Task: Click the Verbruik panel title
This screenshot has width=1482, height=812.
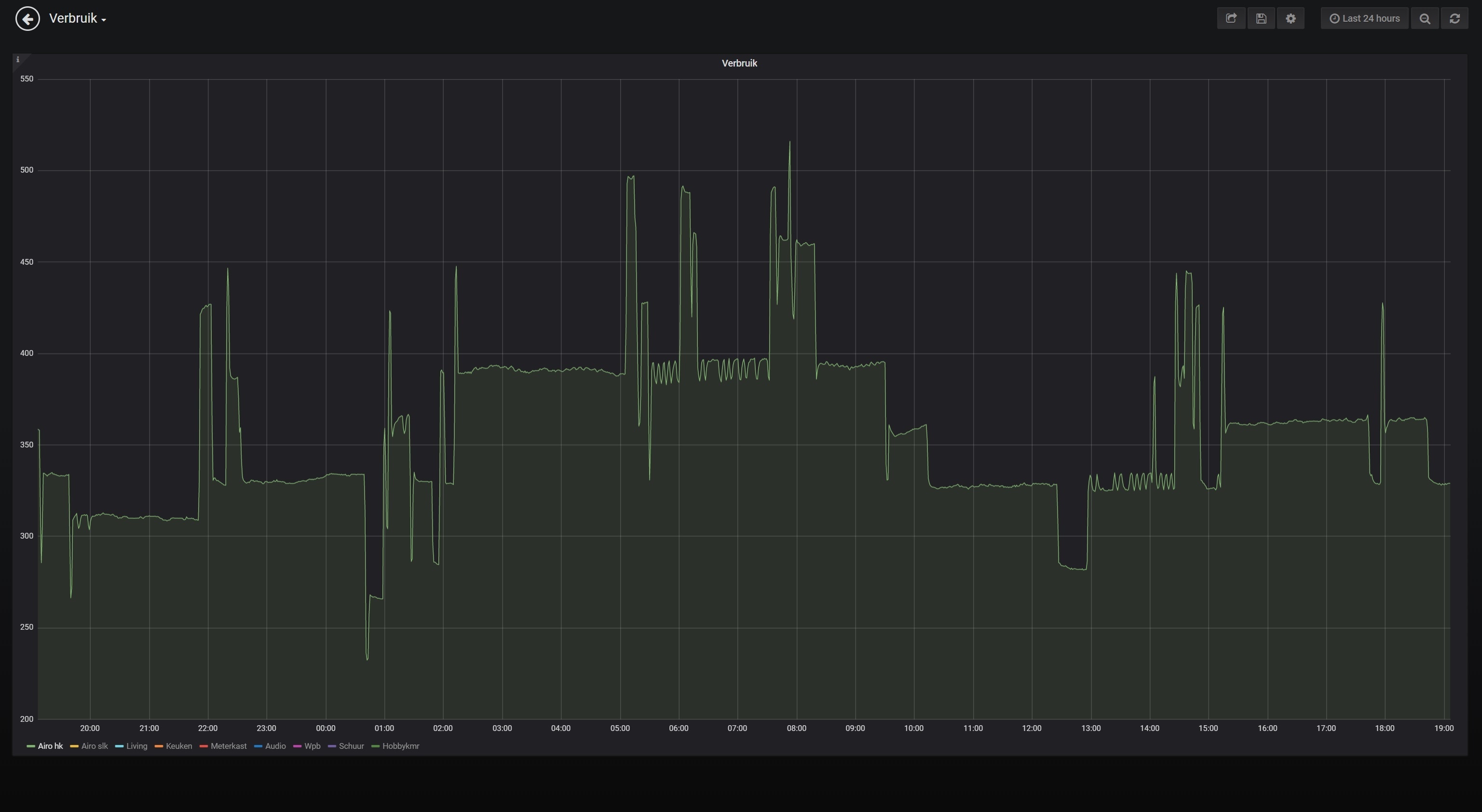Action: (739, 63)
